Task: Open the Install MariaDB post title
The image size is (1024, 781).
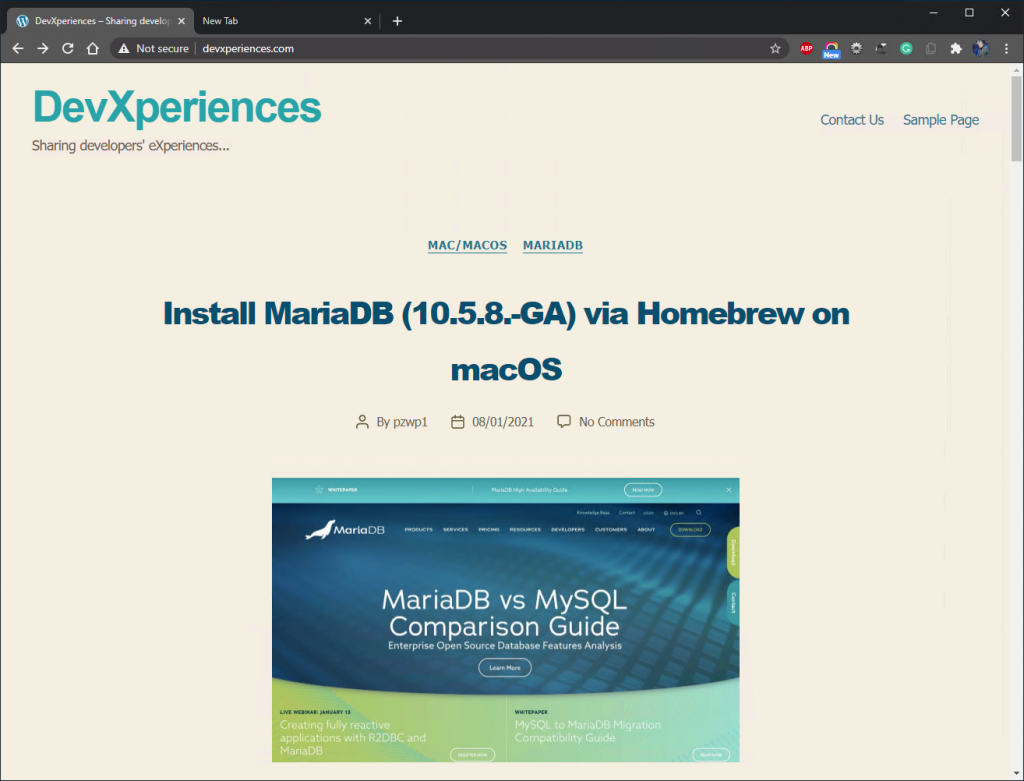Action: [x=506, y=341]
